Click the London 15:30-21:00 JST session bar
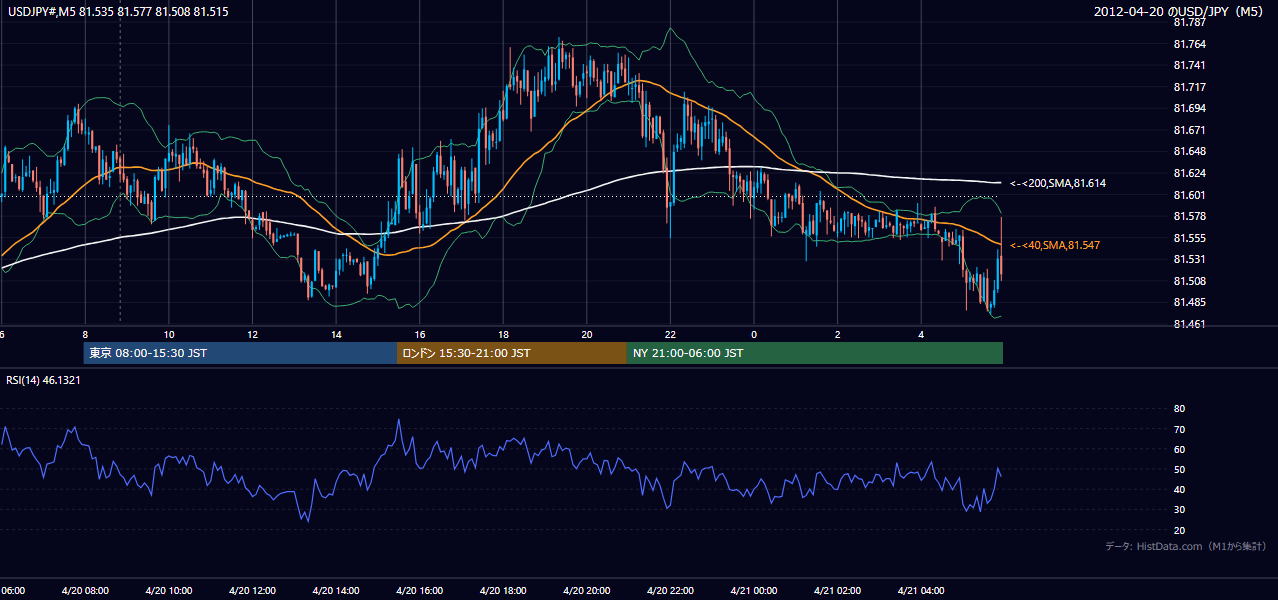The image size is (1278, 600). (512, 353)
